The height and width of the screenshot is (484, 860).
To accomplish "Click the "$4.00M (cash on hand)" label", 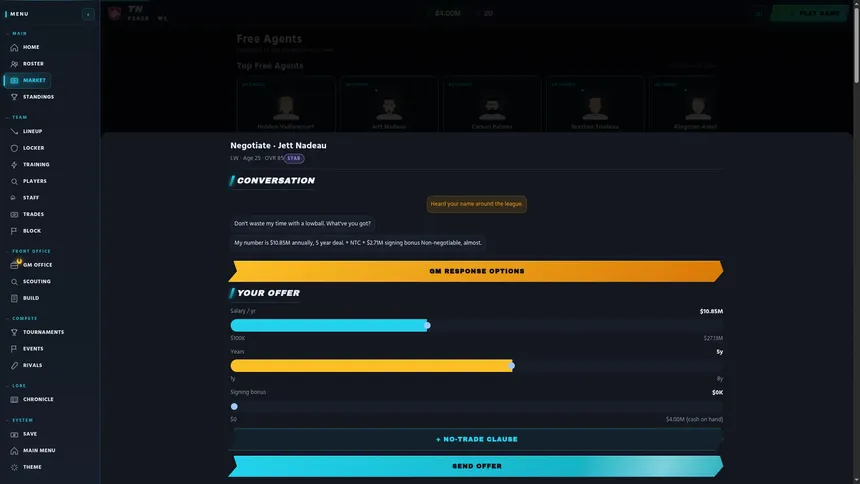I will (x=694, y=419).
